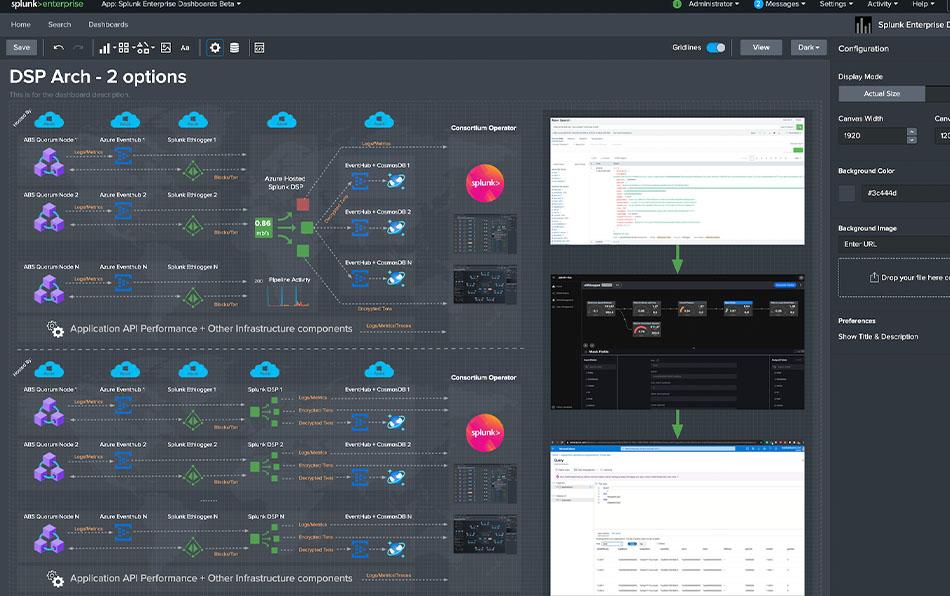
Task: Open the Configuration gear icon
Action: coord(216,47)
